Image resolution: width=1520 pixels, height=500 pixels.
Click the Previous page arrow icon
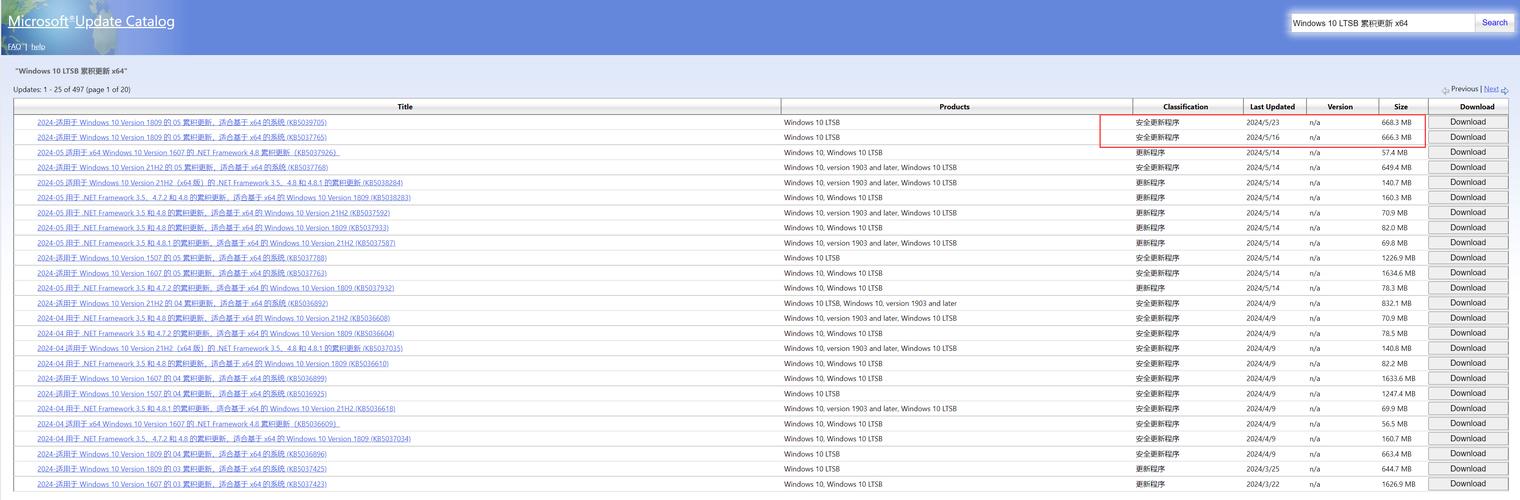(x=1445, y=90)
